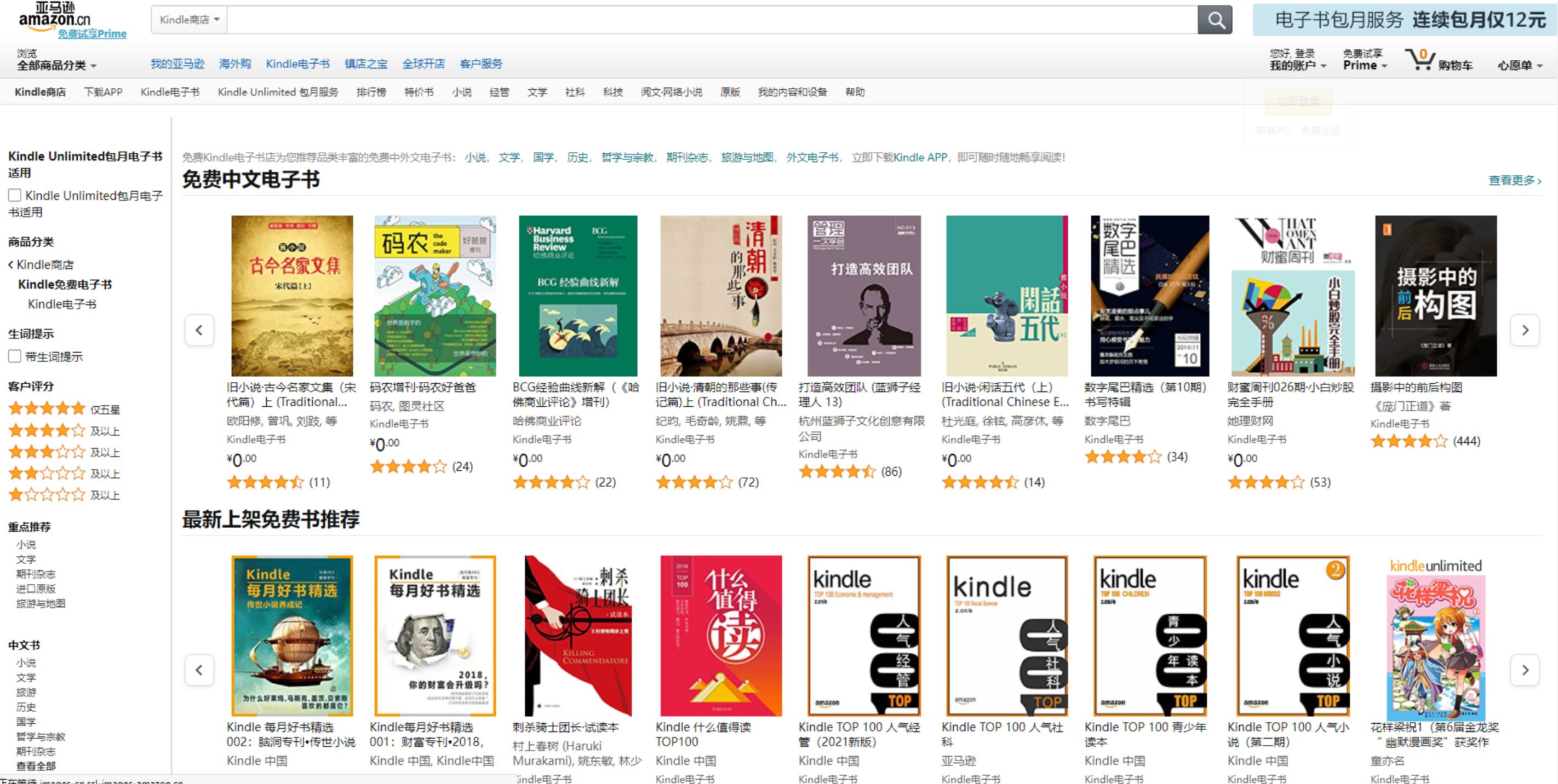Click in the search input field
Image resolution: width=1558 pixels, height=784 pixels.
click(713, 20)
